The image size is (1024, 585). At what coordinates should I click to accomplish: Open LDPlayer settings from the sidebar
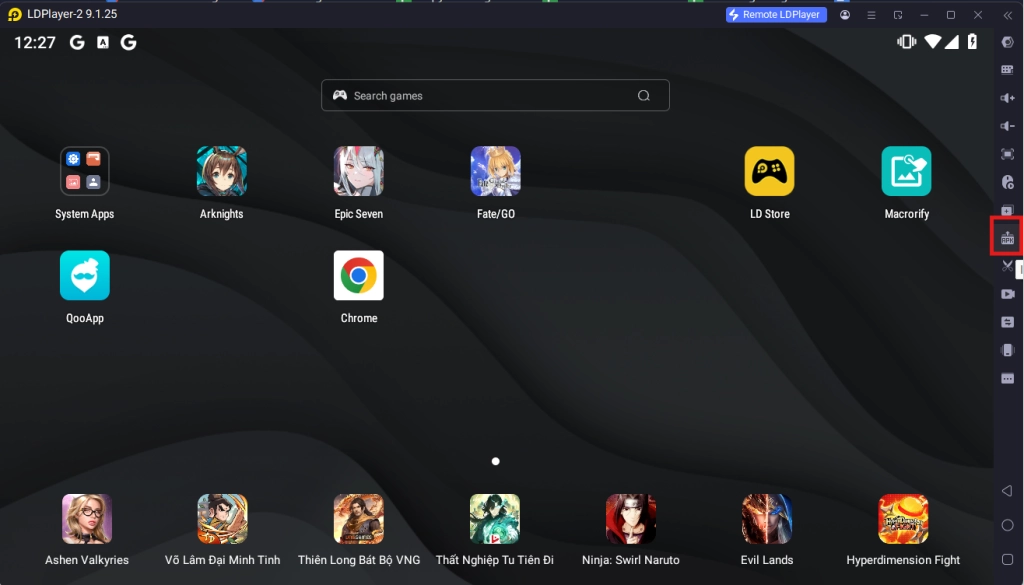(x=1007, y=42)
